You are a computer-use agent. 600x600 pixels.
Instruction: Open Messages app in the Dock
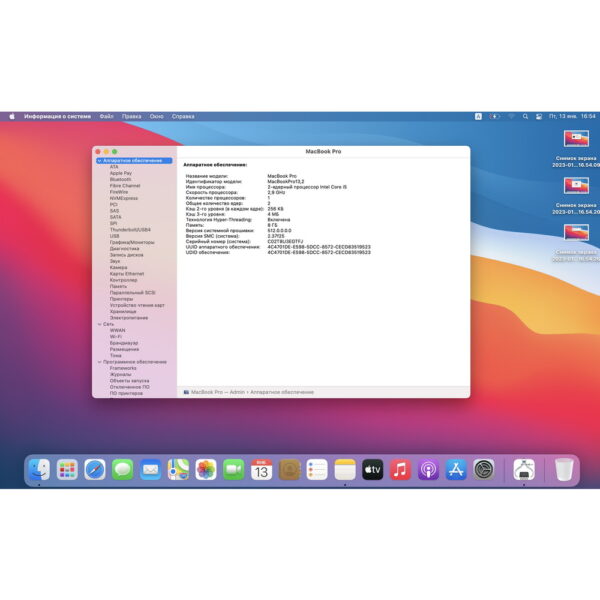click(122, 470)
